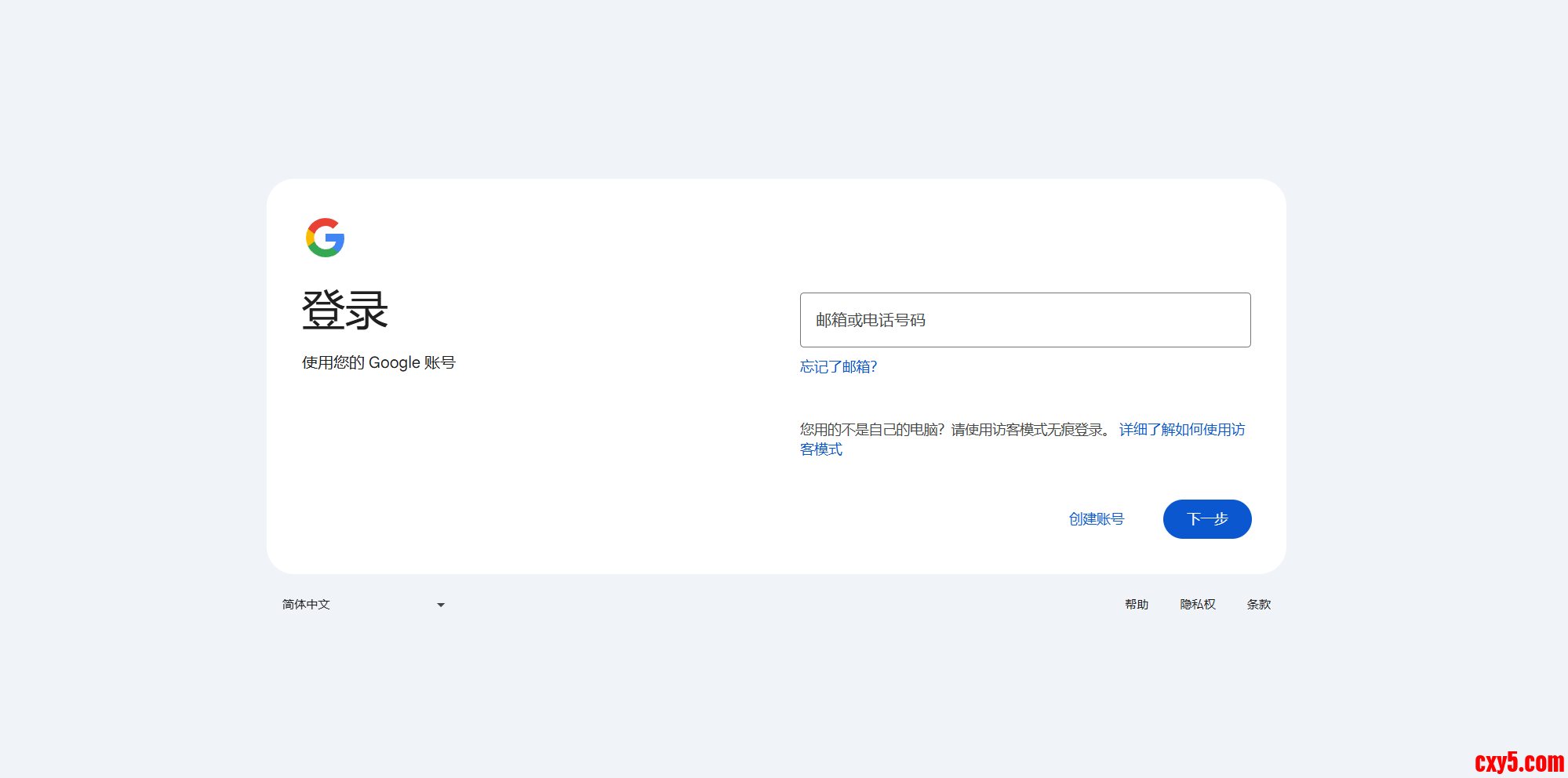Click the 您用的不是自己的电脑? notice text
This screenshot has height=778, width=1568.
(871, 430)
